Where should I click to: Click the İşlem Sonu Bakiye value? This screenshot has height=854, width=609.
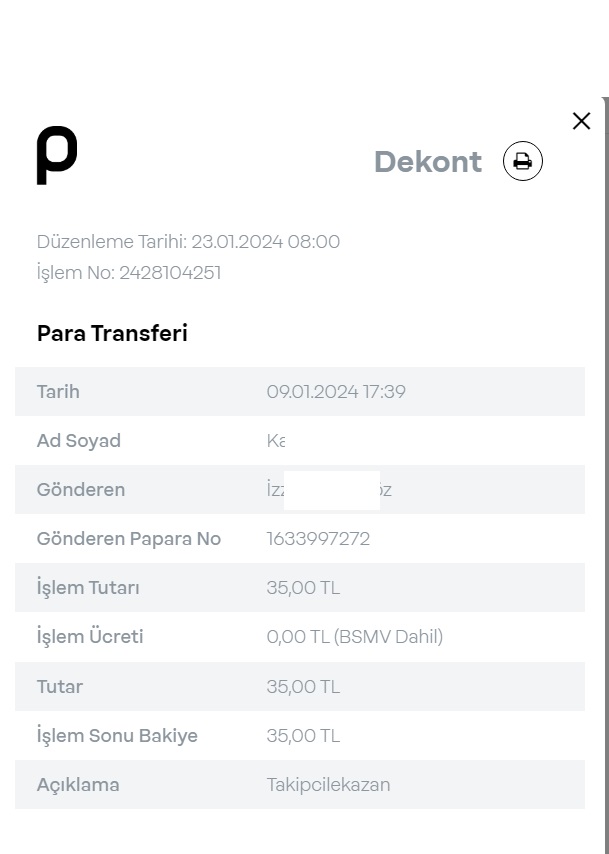(x=303, y=736)
